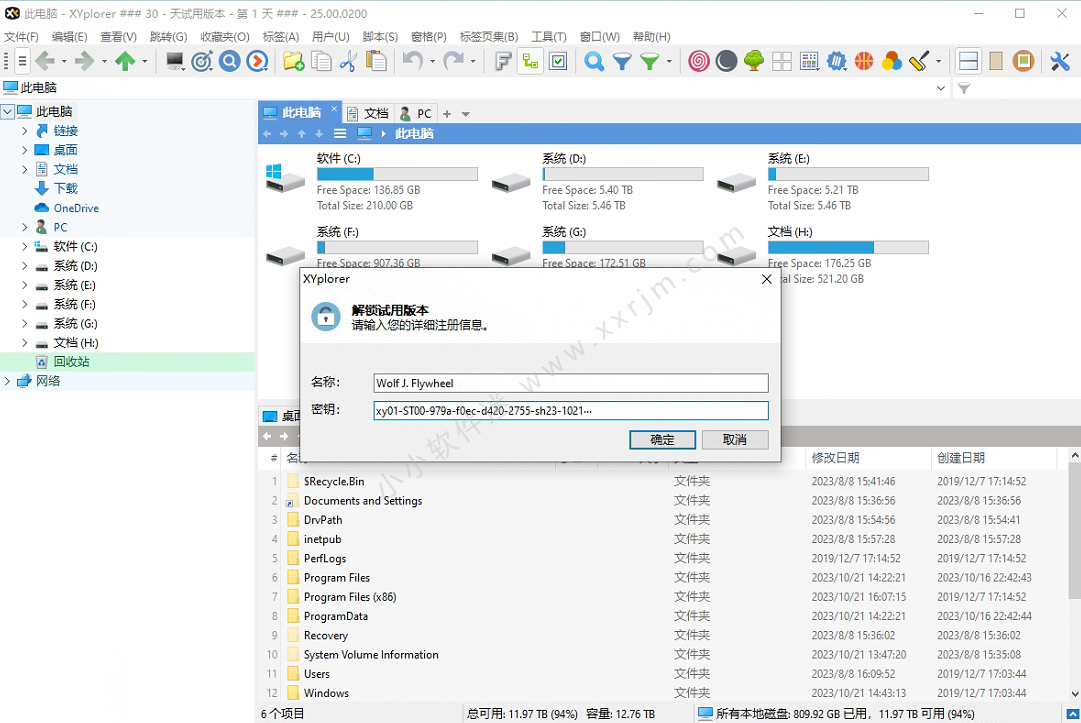Click the four-squares grid view icon
This screenshot has width=1081, height=723.
click(x=782, y=61)
